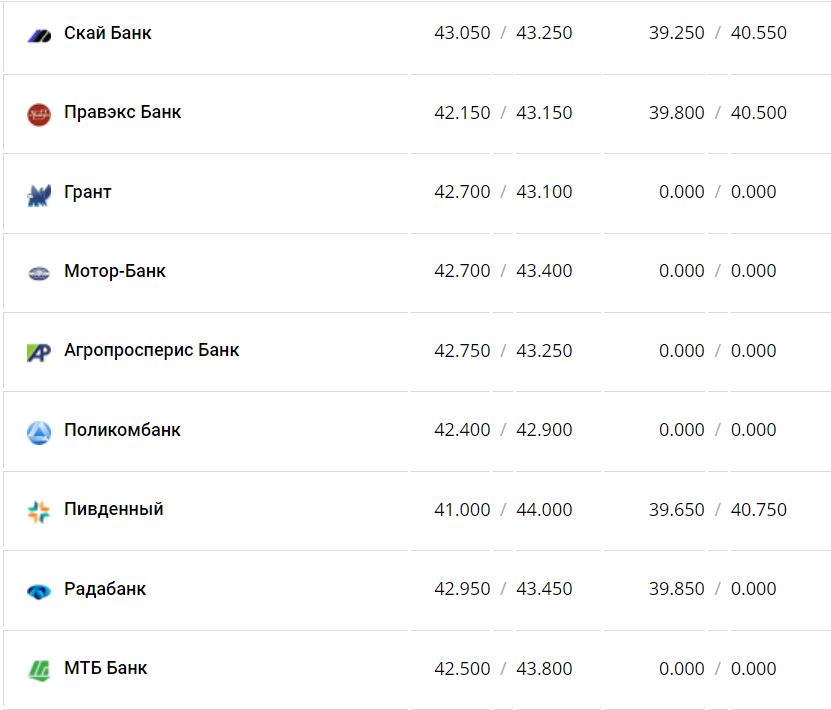Image resolution: width=831 pixels, height=710 pixels.
Task: Open the Поликомбанк name link
Action: click(x=122, y=430)
